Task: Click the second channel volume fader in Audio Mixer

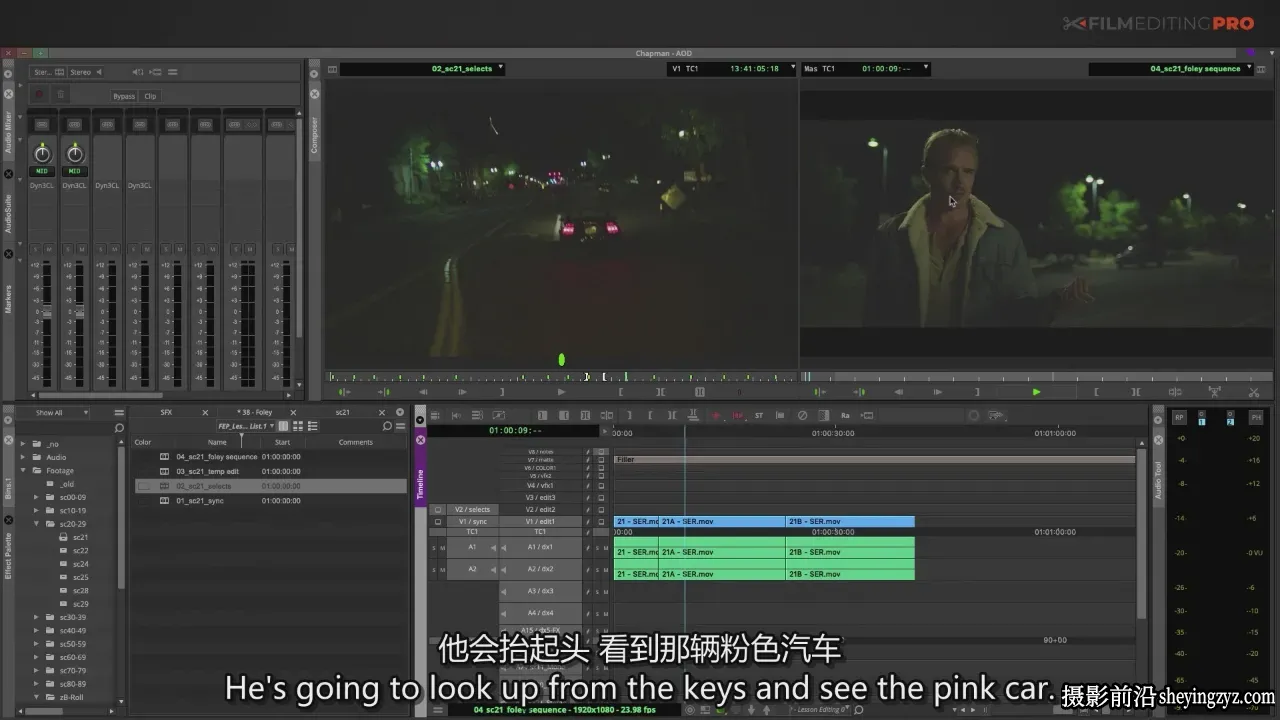Action: pos(79,313)
